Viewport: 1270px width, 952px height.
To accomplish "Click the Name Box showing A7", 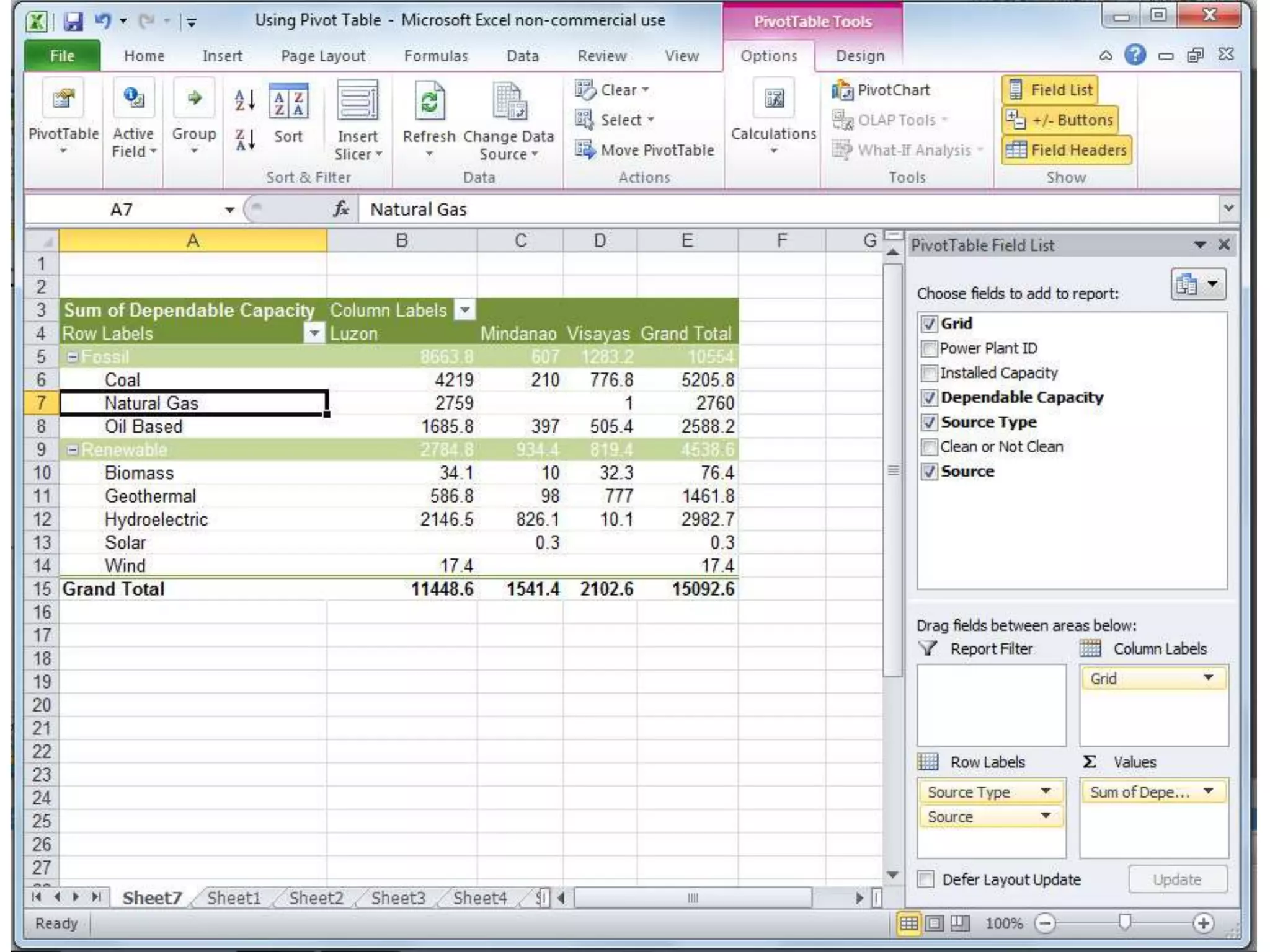I will 122,209.
